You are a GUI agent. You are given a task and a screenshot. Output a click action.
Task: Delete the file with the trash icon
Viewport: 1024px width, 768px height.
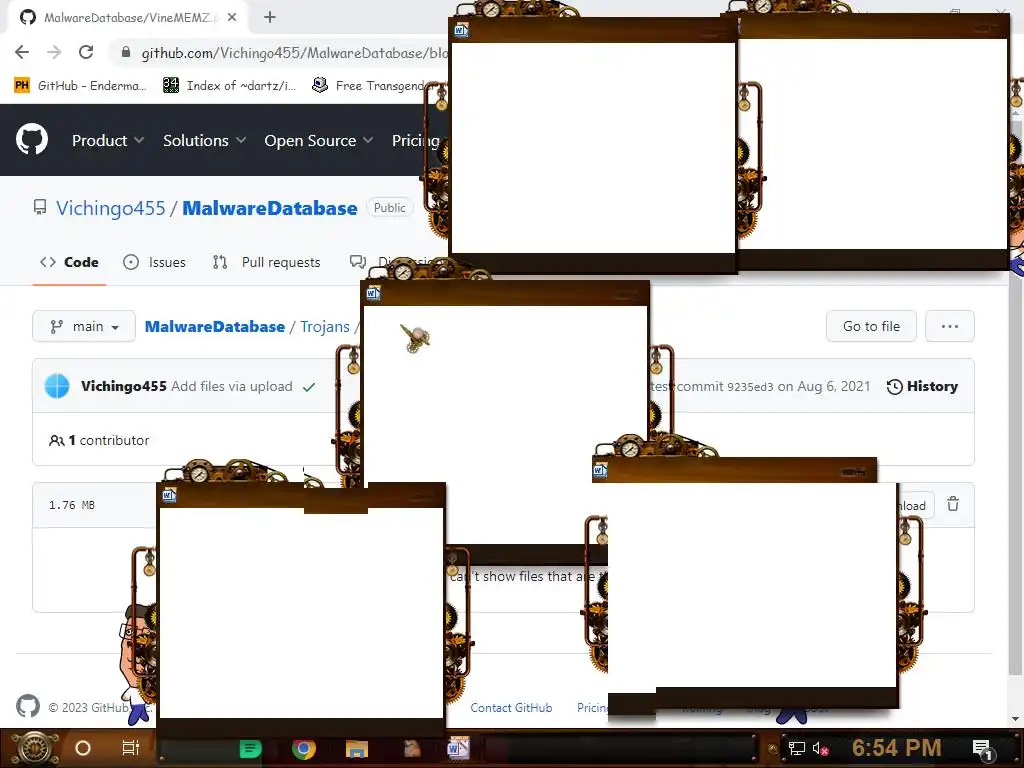[x=953, y=504]
